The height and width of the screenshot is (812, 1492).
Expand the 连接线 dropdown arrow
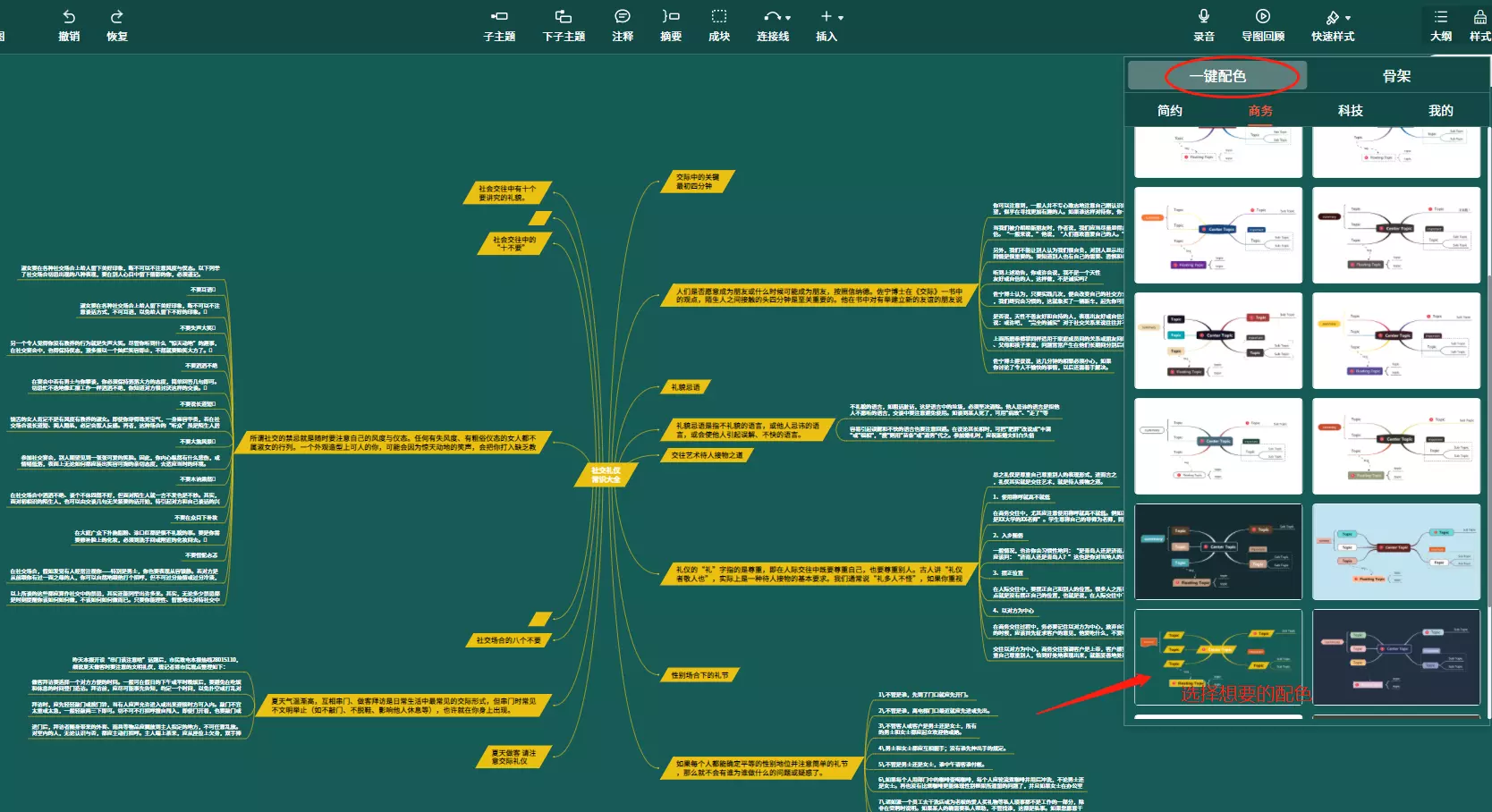[x=788, y=18]
